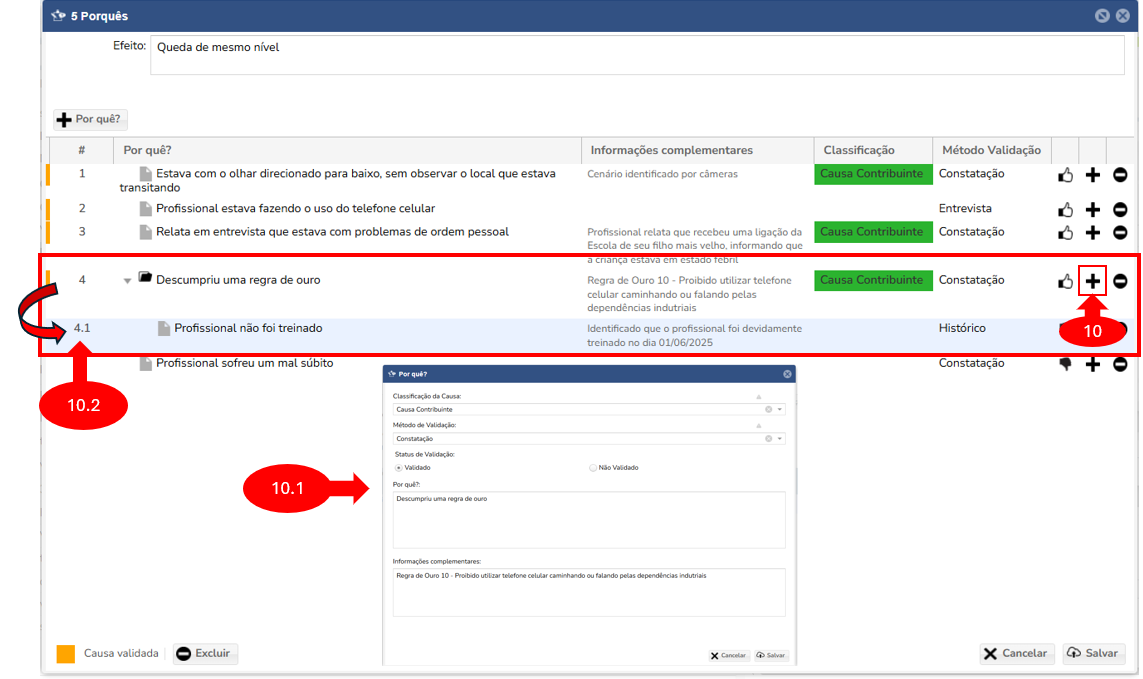Click 'Regra de Ouro 10' info text in row 4
Image resolution: width=1143 pixels, height=679 pixels.
coord(690,294)
